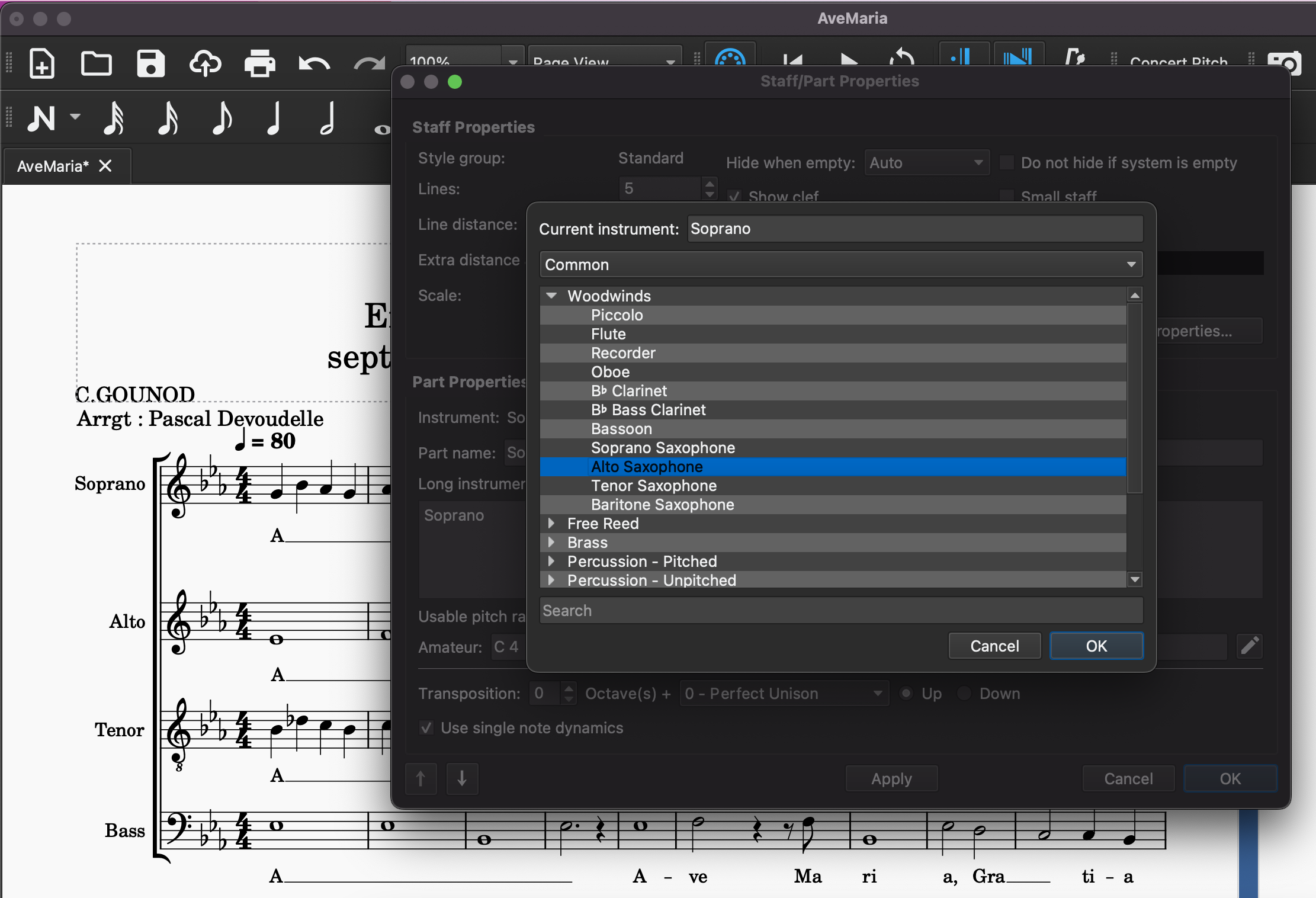Collapse the Woodwinds tree group

pyautogui.click(x=551, y=296)
